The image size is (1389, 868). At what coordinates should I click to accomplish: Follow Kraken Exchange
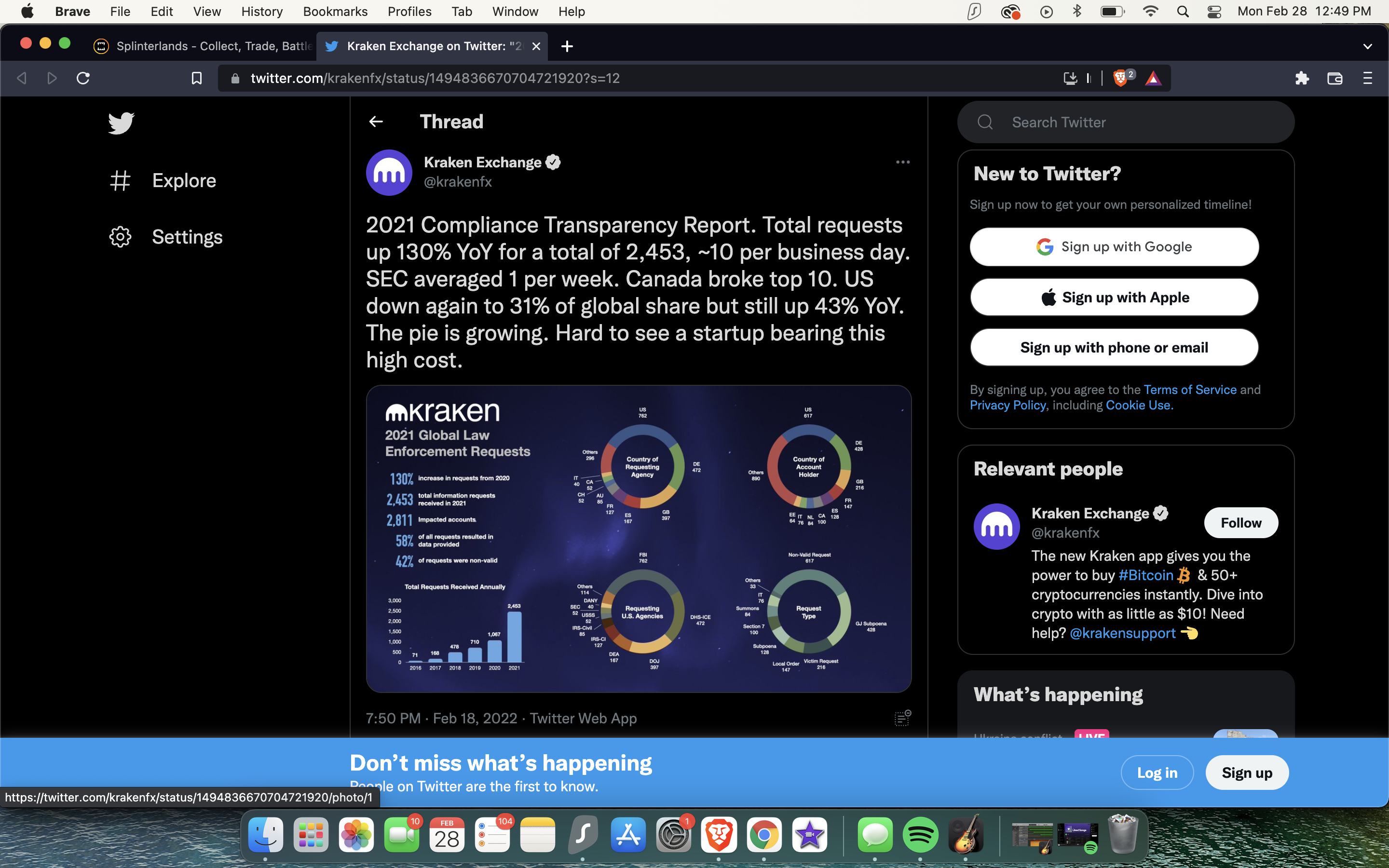tap(1241, 523)
